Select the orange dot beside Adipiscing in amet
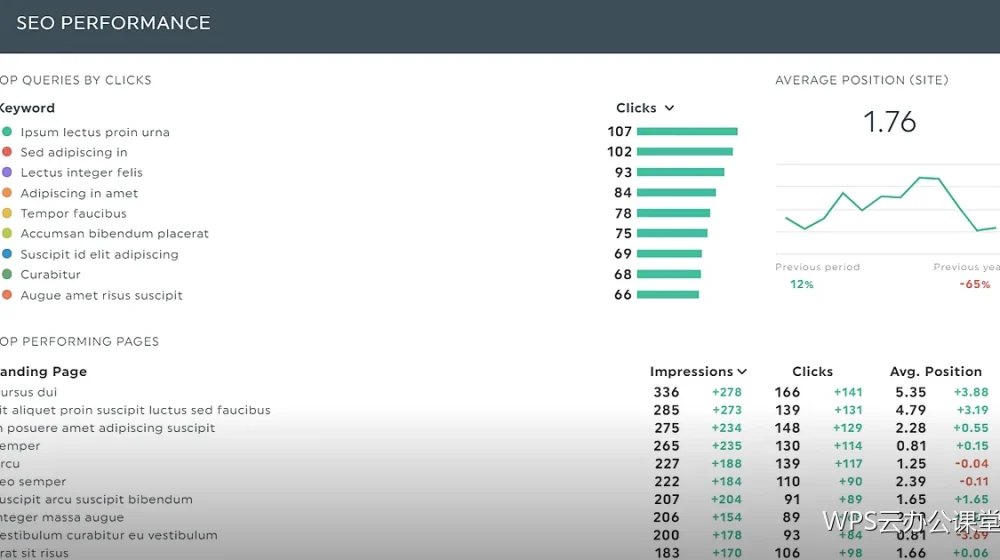 point(7,193)
